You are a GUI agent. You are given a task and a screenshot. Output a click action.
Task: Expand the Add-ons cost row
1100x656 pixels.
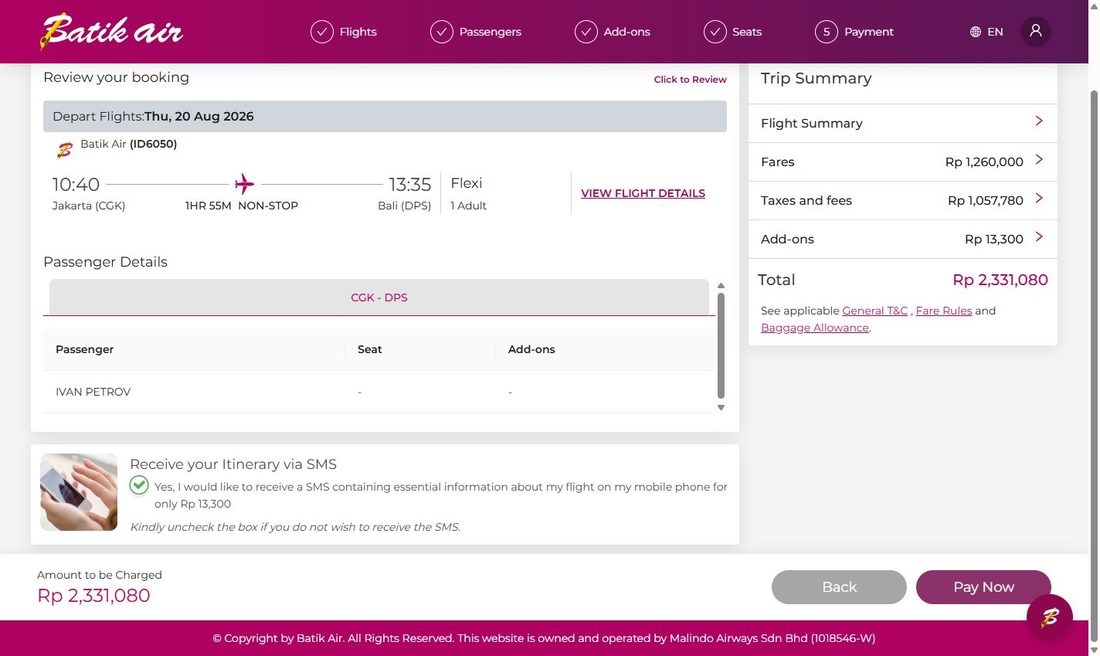coord(902,239)
